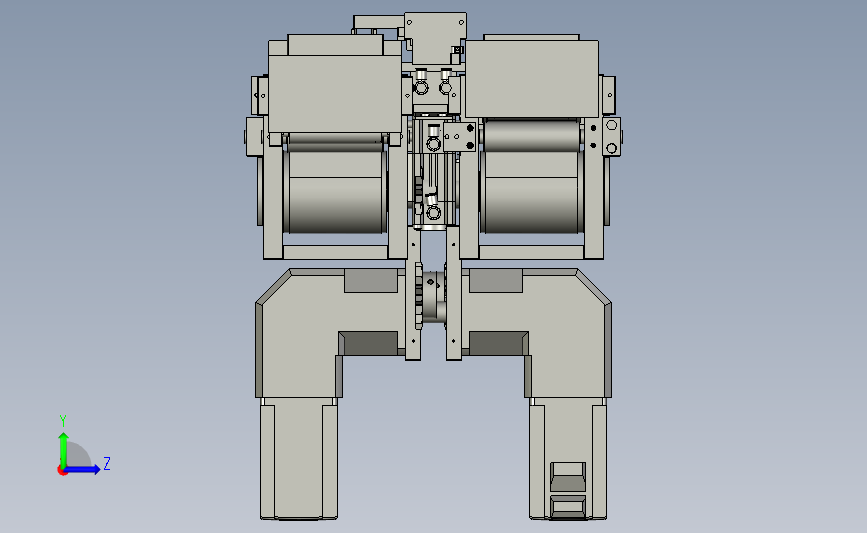Image resolution: width=867 pixels, height=533 pixels.
Task: Select the right L-shaped housing of the model
Action: click(x=536, y=333)
